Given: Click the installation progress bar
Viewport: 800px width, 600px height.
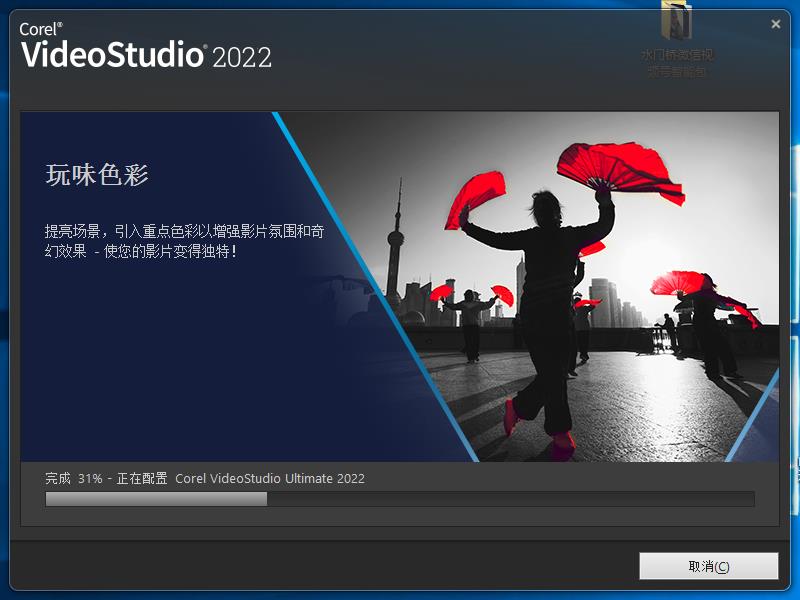Looking at the screenshot, I should (x=399, y=499).
